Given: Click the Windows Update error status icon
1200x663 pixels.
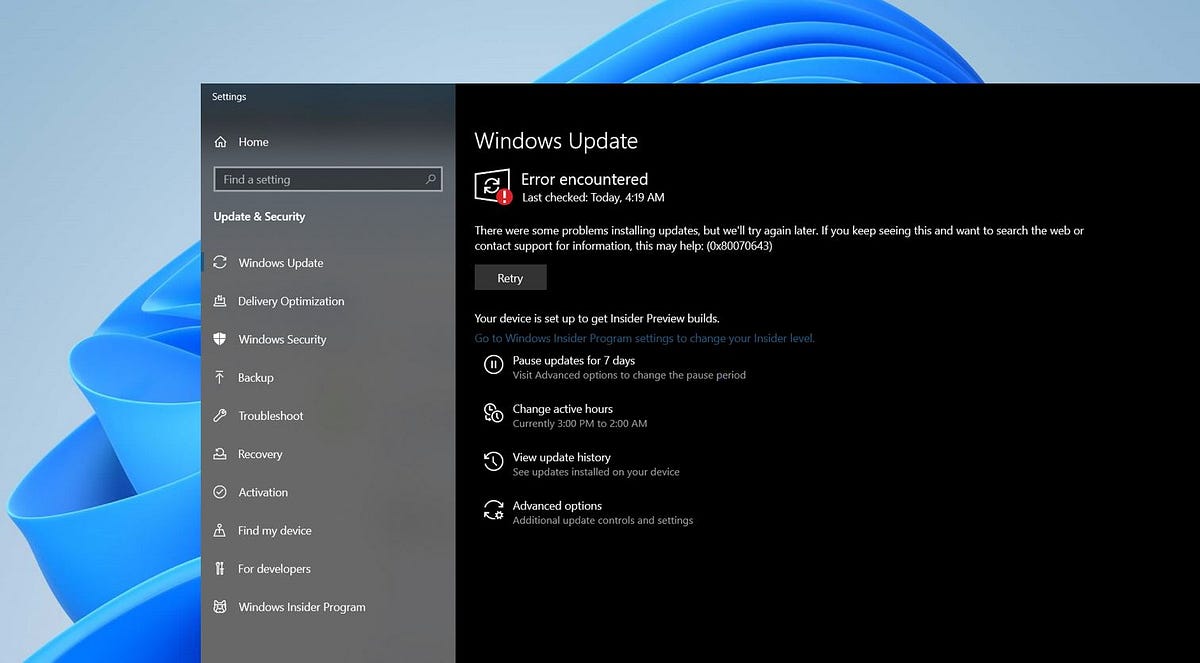Looking at the screenshot, I should tap(492, 186).
